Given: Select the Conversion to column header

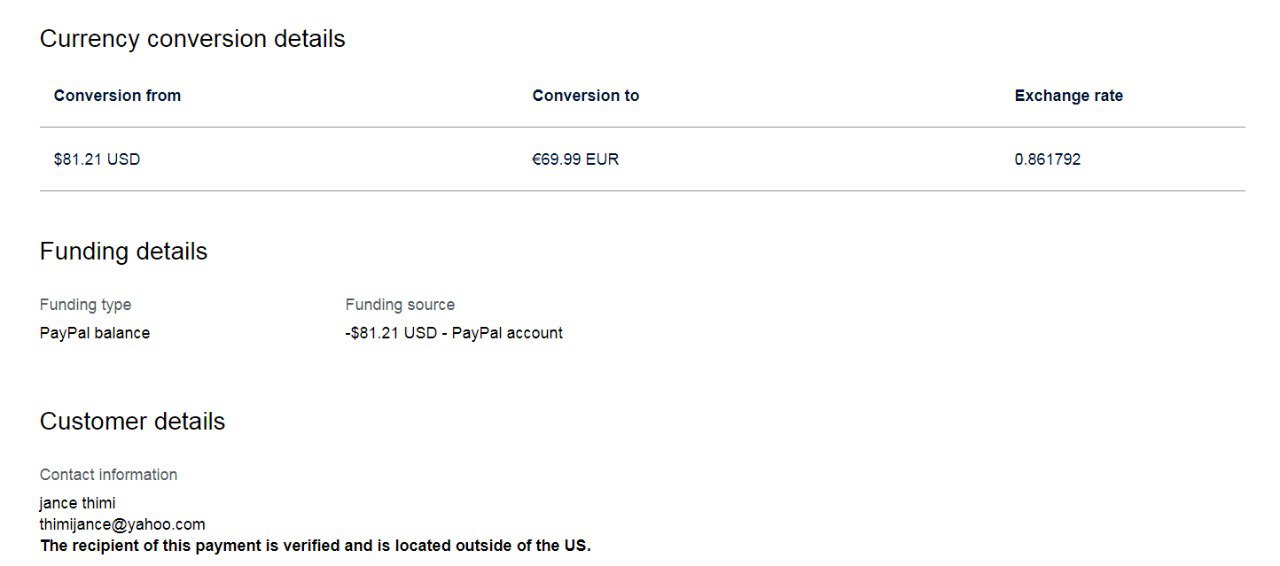Looking at the screenshot, I should (x=585, y=96).
